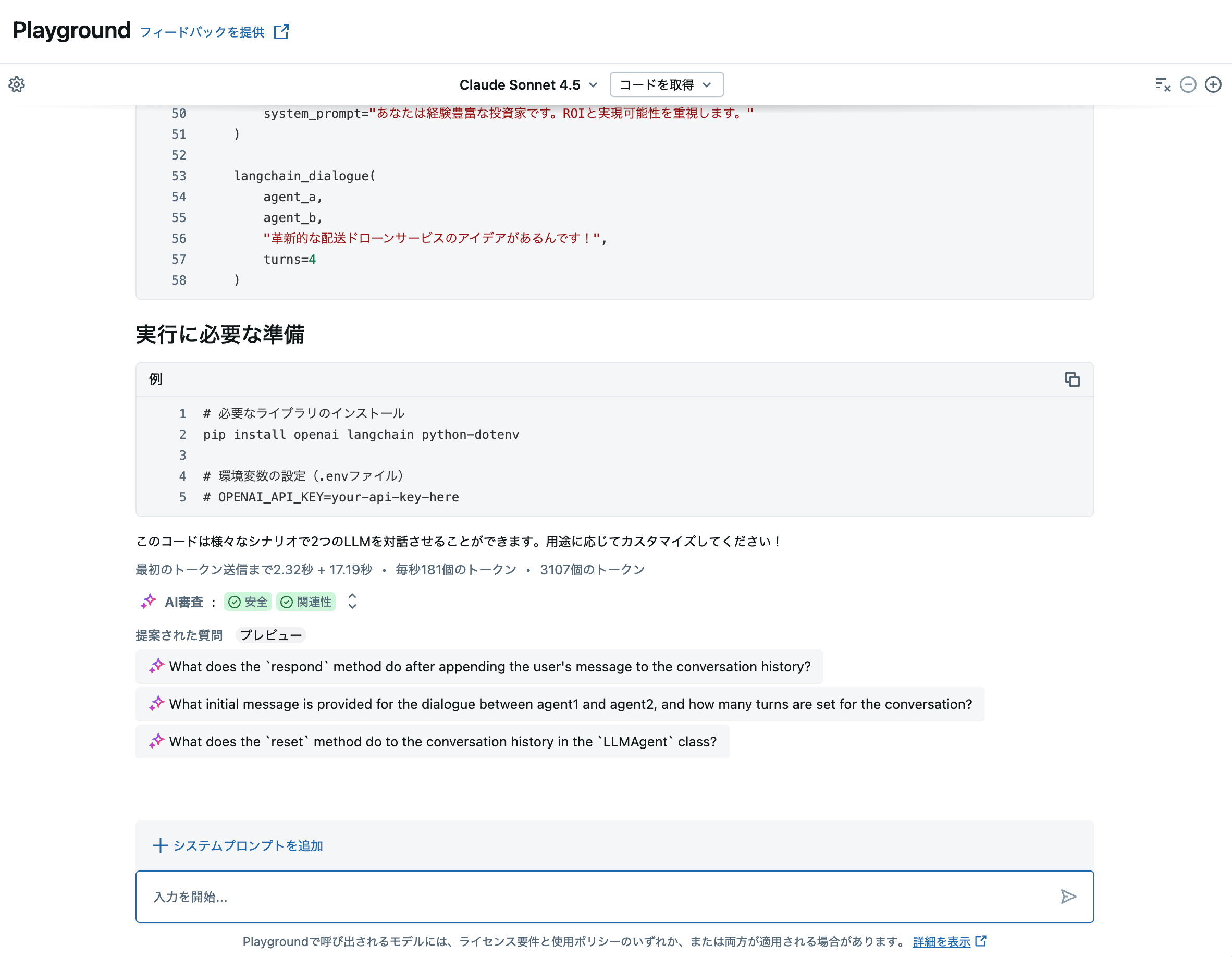Viewport: 1232px width, 957px height.
Task: Open the フィードバックを提供 link
Action: tap(203, 32)
